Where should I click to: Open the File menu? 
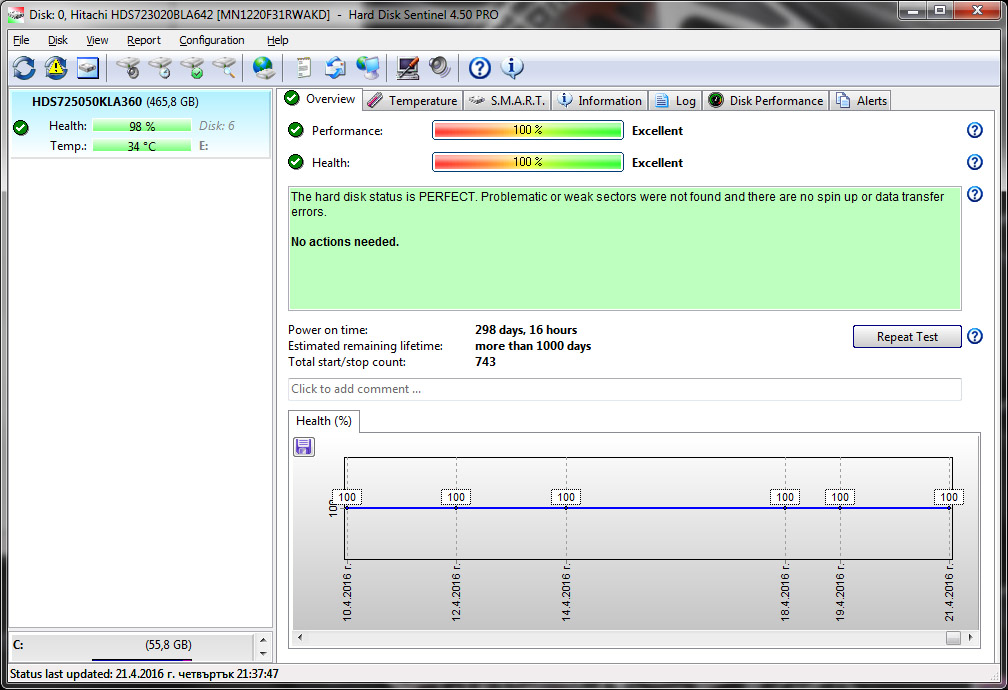[x=21, y=40]
